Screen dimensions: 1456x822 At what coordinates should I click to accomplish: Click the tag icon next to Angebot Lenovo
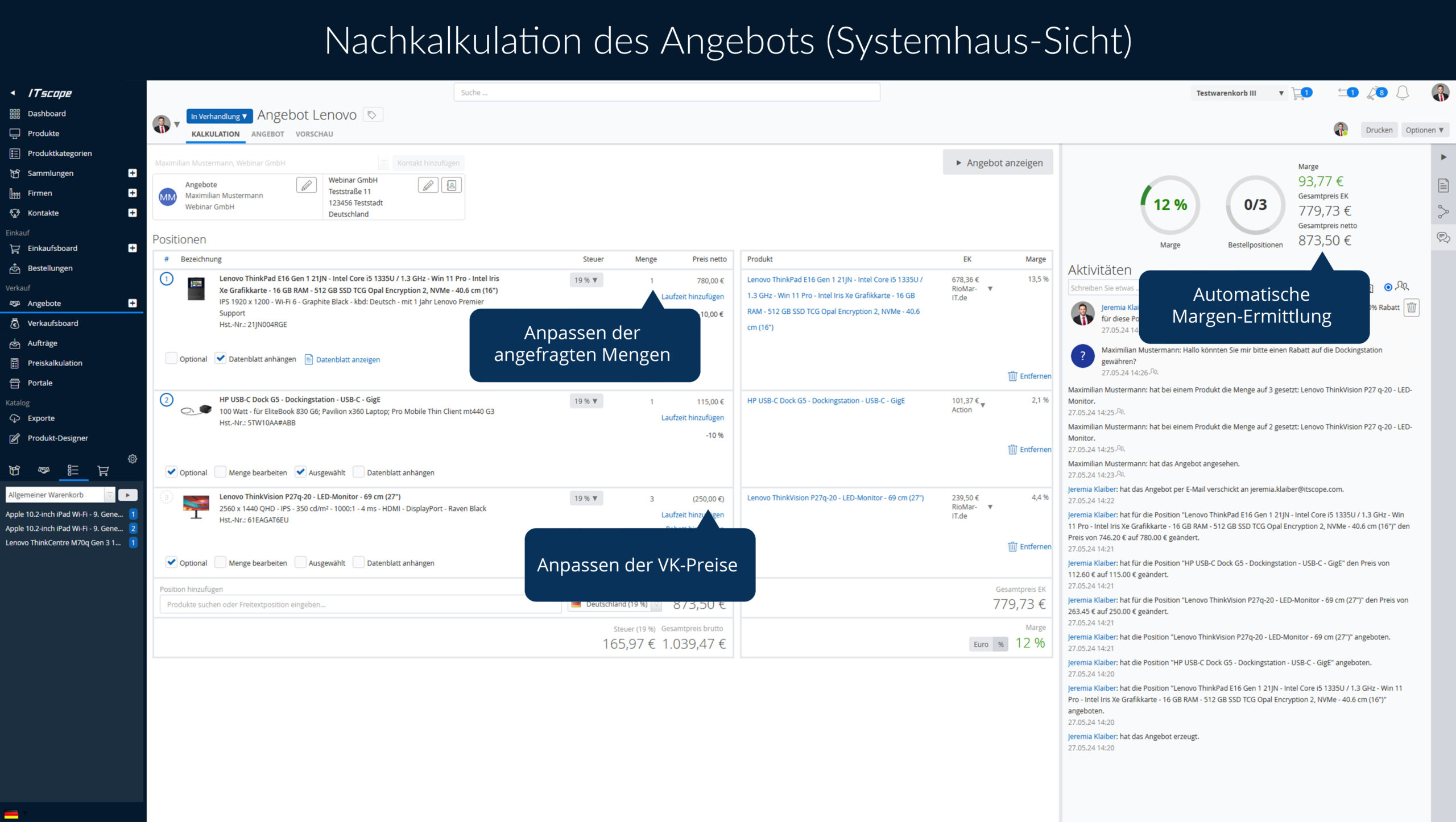(x=372, y=115)
